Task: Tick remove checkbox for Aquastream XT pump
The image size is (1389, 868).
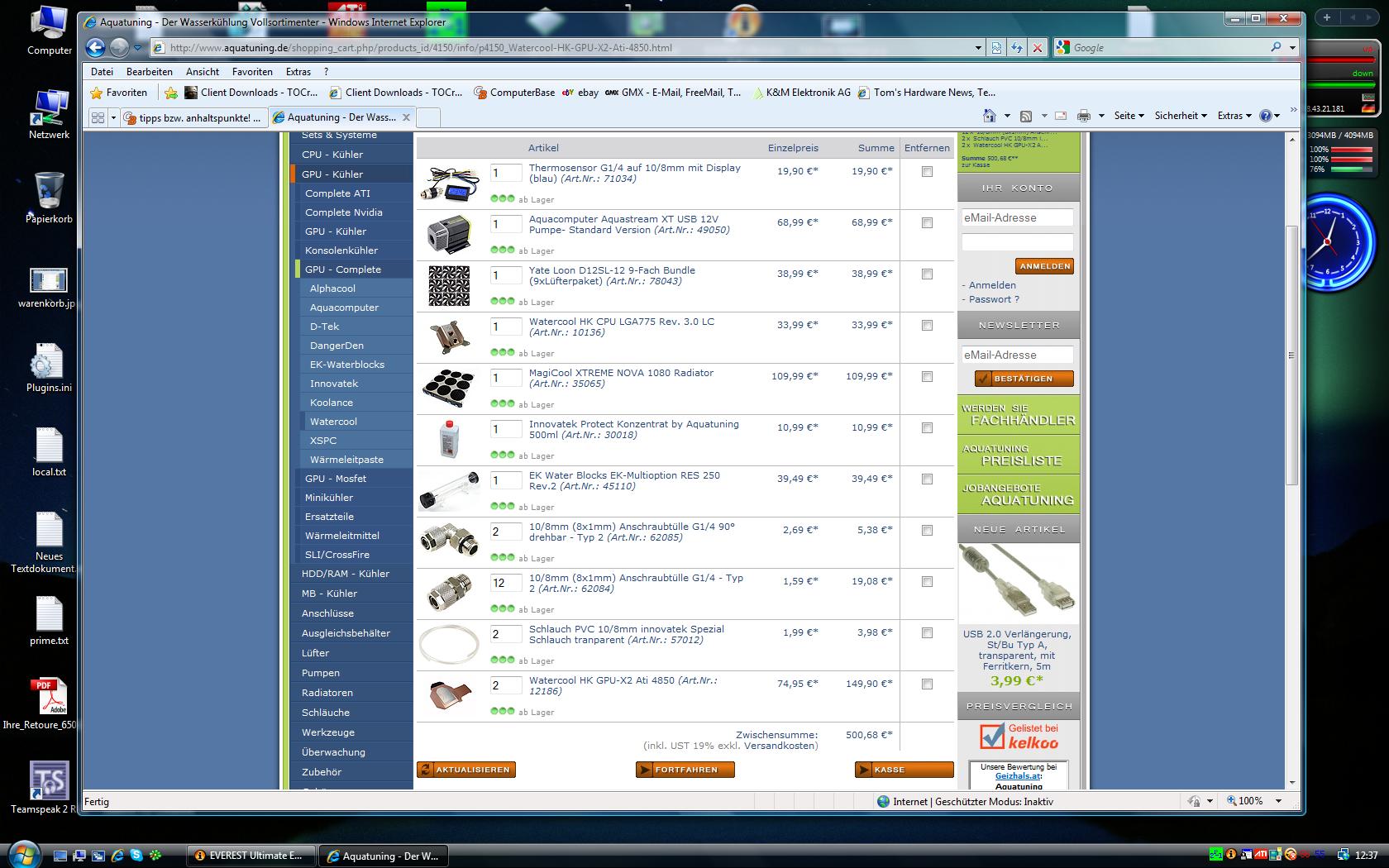Action: click(x=927, y=223)
